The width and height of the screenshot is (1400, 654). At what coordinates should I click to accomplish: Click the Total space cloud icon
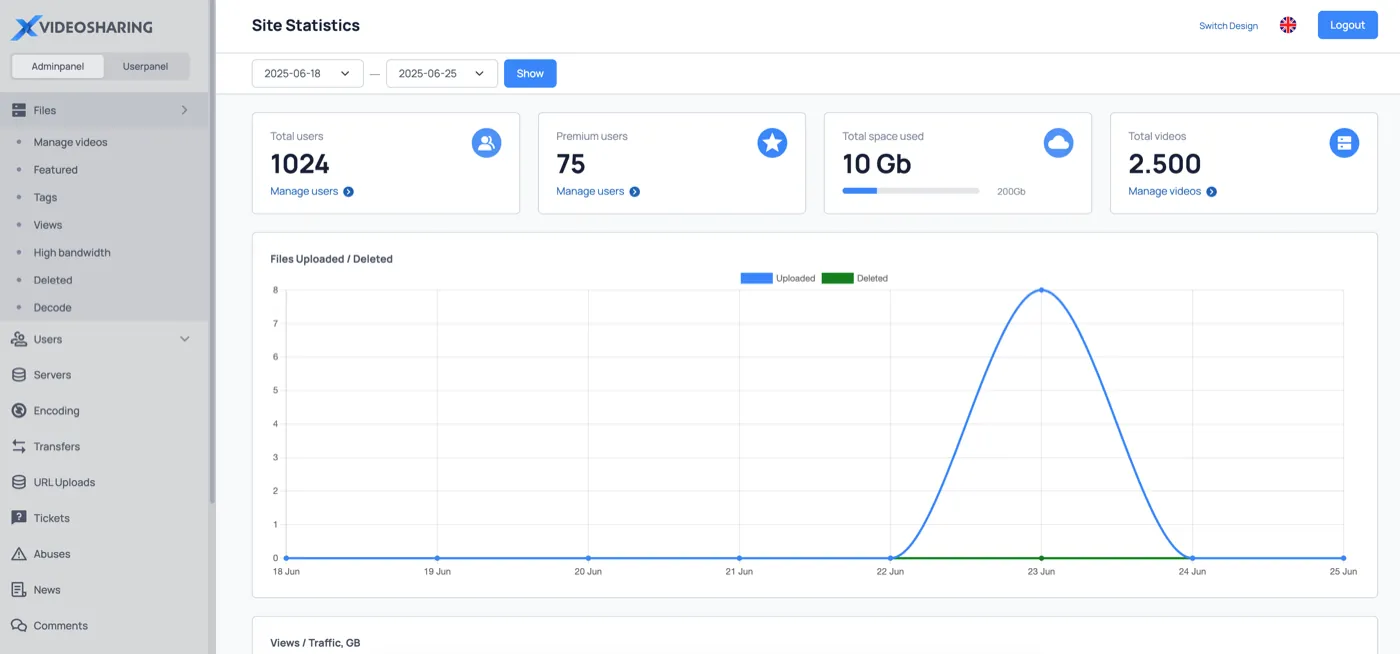click(1058, 143)
